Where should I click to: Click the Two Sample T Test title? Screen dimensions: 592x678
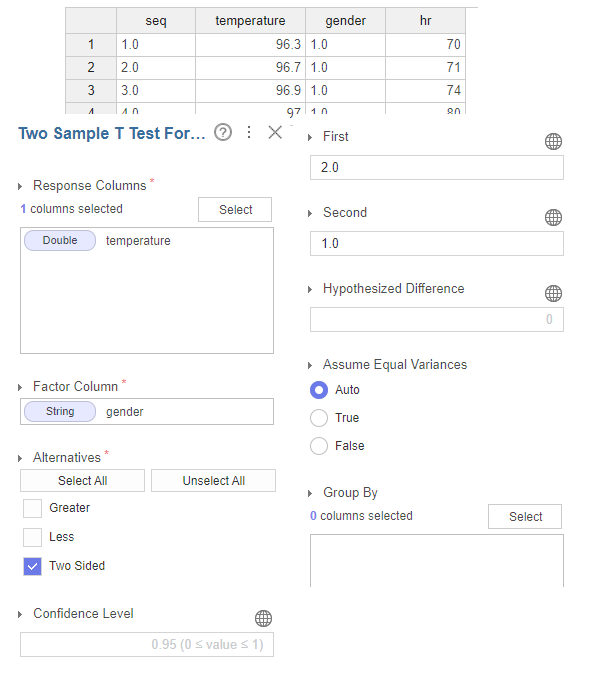click(x=112, y=133)
